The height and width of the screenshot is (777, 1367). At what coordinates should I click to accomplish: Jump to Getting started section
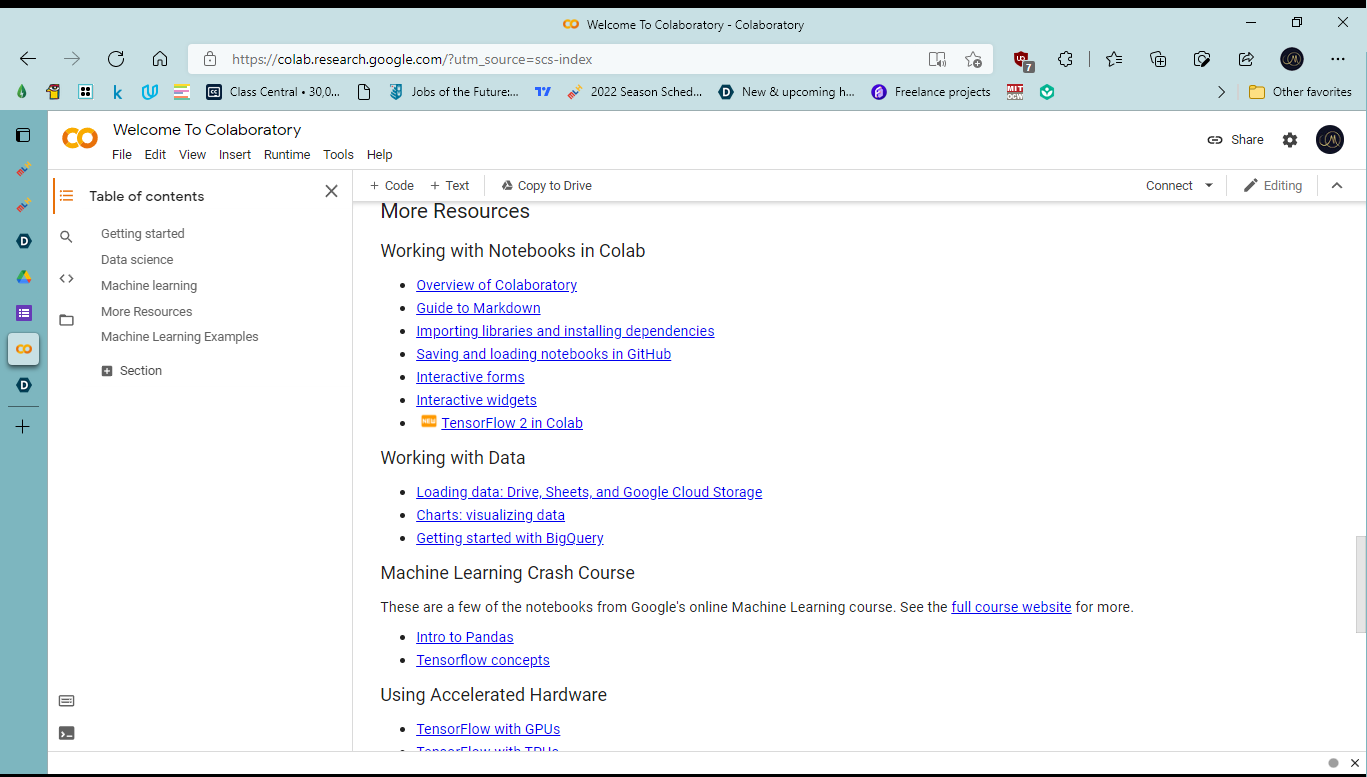point(143,234)
